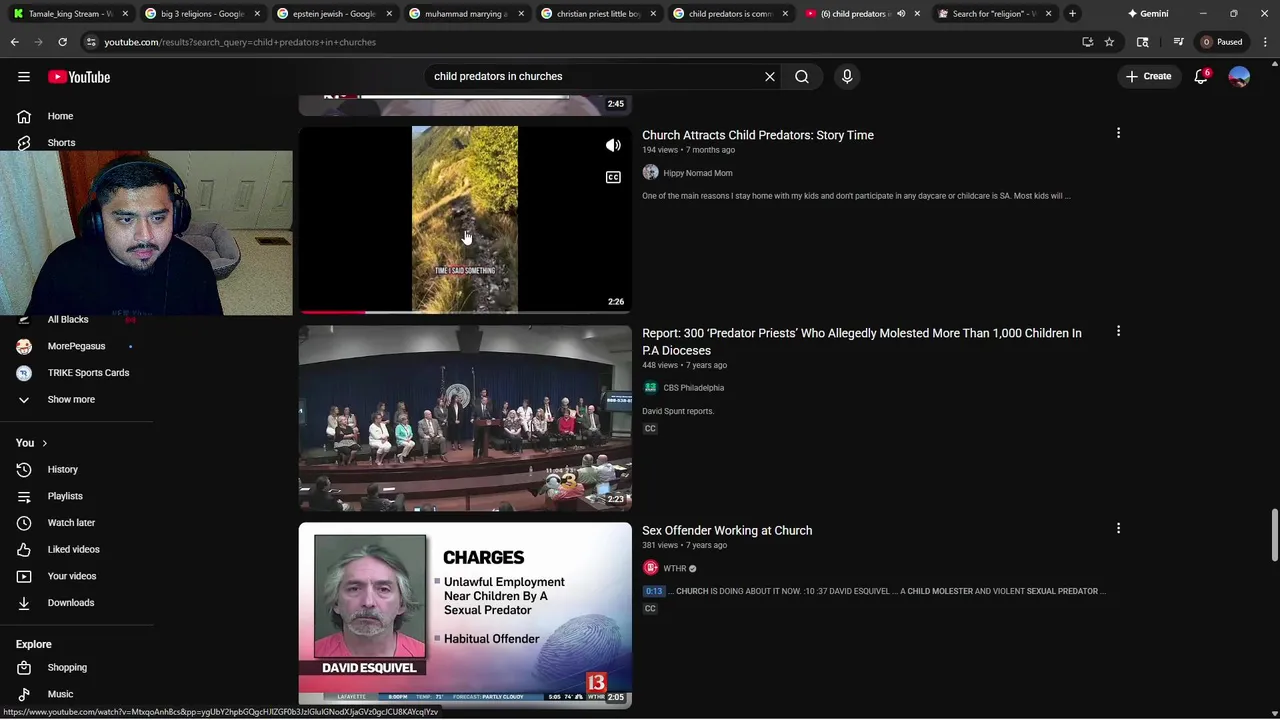The image size is (1280, 720).
Task: Open the YouTube hamburger guide menu
Action: click(x=24, y=77)
